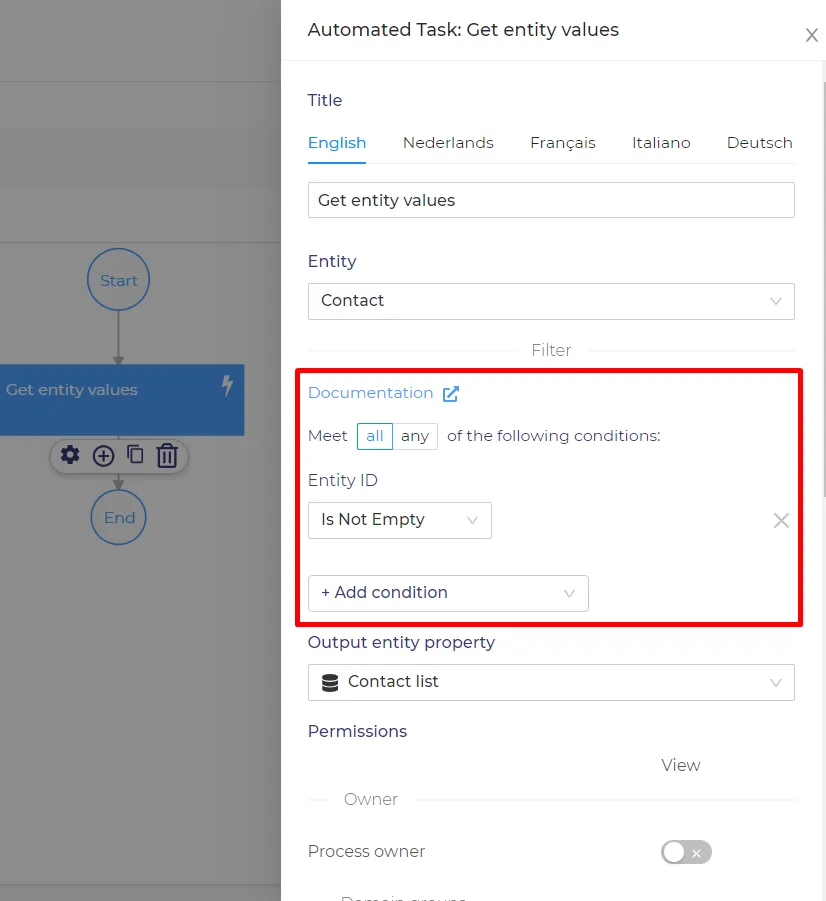Close the Automated Task panel

click(x=812, y=35)
